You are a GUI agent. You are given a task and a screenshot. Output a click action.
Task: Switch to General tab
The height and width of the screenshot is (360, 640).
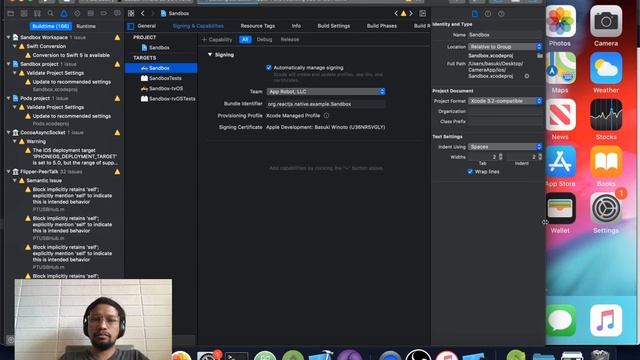click(x=147, y=26)
